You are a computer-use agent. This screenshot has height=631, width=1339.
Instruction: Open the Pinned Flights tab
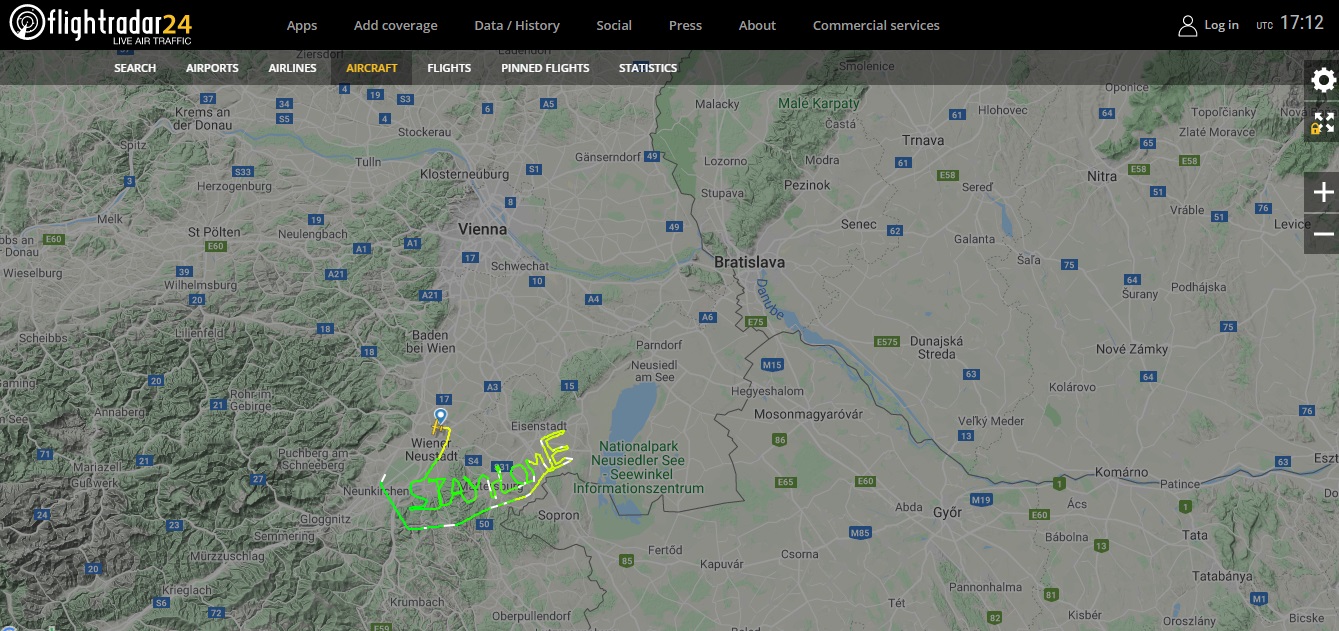coord(545,68)
